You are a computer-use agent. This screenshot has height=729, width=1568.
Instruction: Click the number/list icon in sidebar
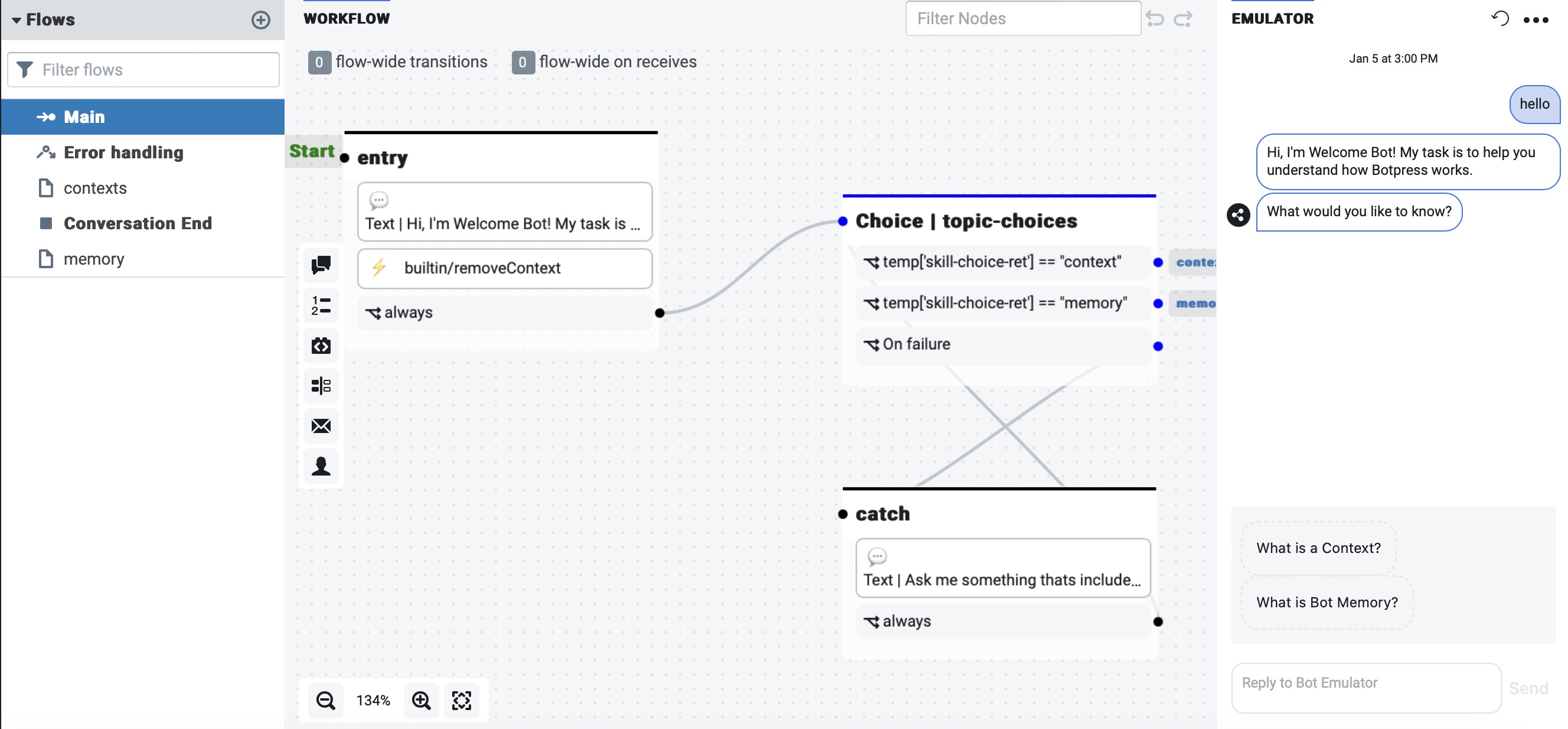(322, 305)
